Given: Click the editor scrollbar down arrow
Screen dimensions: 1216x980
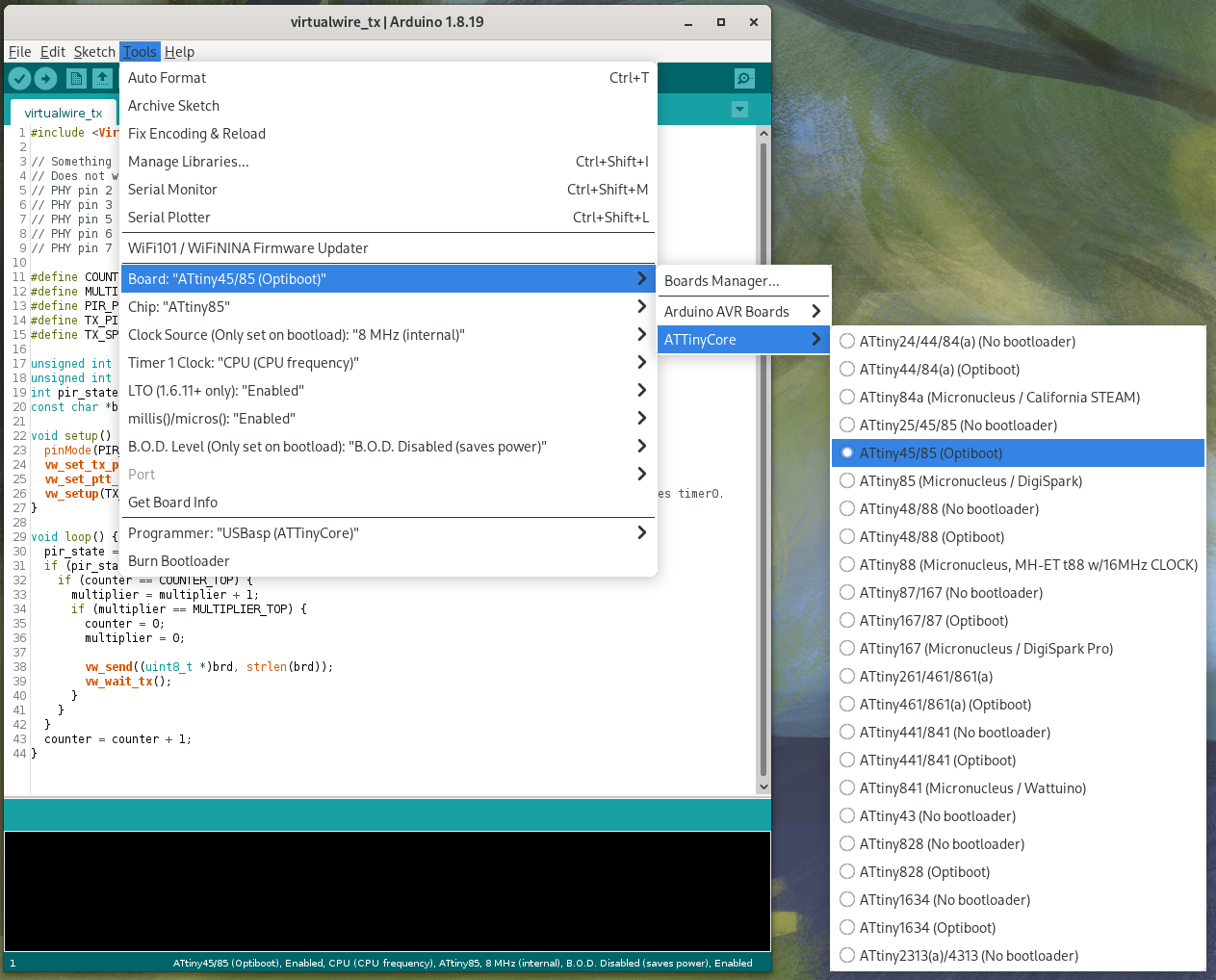Looking at the screenshot, I should (x=763, y=787).
